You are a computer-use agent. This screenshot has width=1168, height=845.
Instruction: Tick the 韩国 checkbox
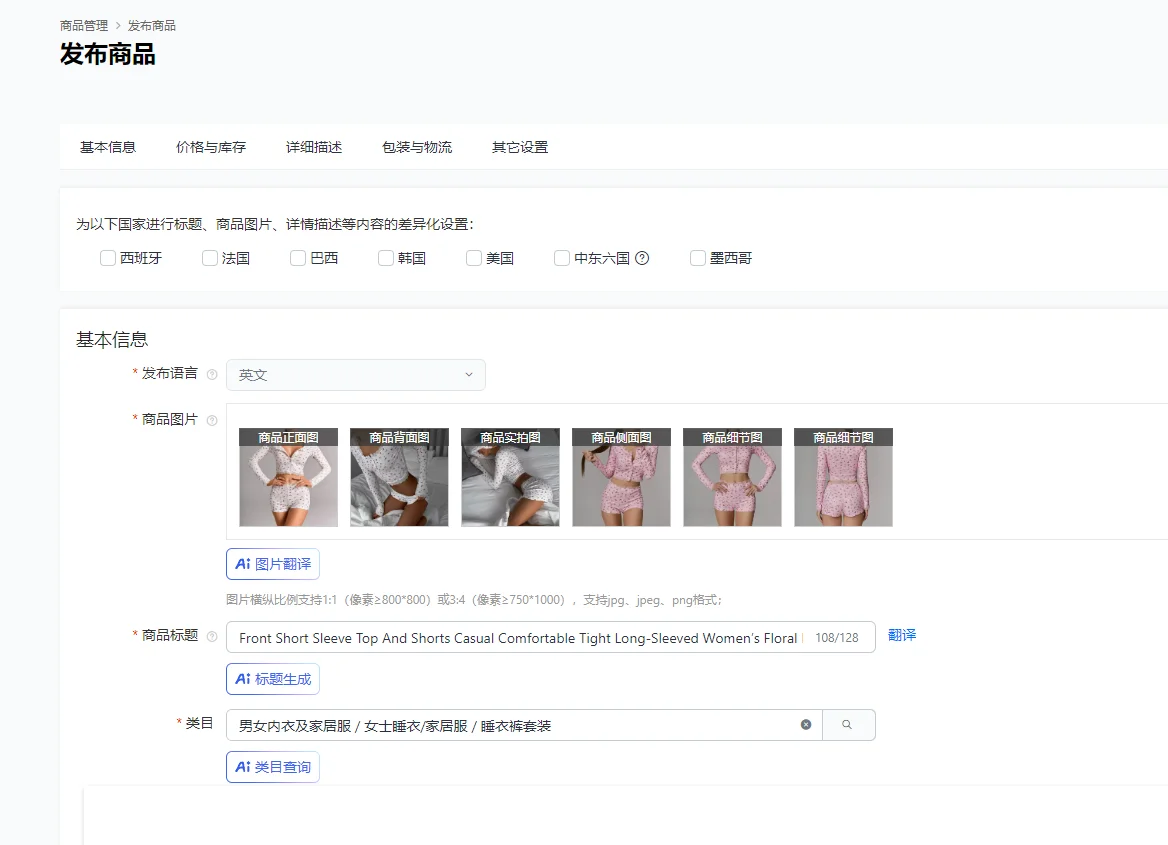[386, 258]
